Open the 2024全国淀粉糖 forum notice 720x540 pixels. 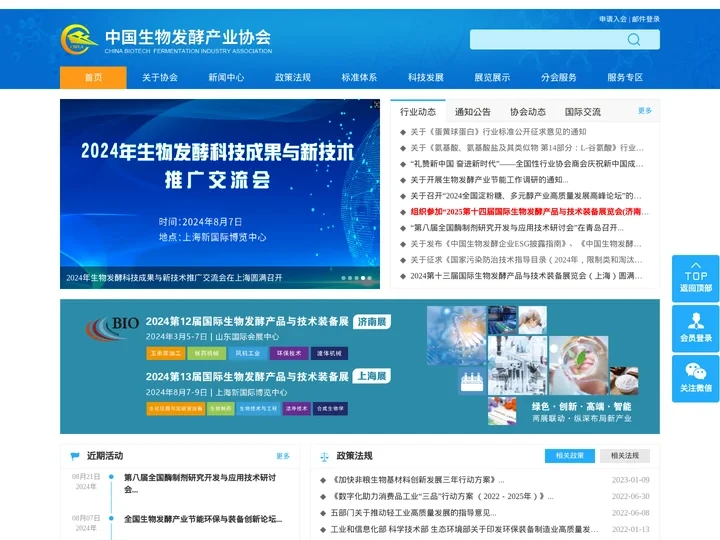tap(526, 196)
